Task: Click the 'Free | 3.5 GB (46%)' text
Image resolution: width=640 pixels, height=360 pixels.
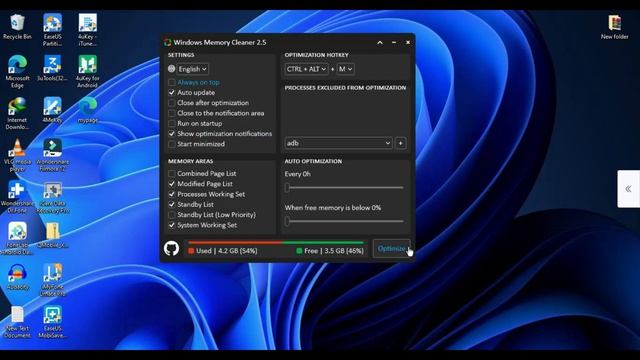Action: coord(333,251)
